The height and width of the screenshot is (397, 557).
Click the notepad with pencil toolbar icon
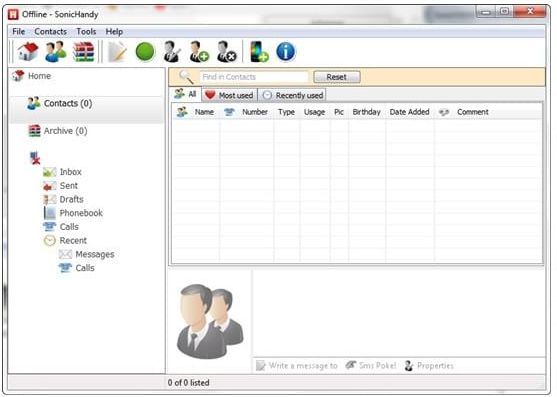click(117, 52)
